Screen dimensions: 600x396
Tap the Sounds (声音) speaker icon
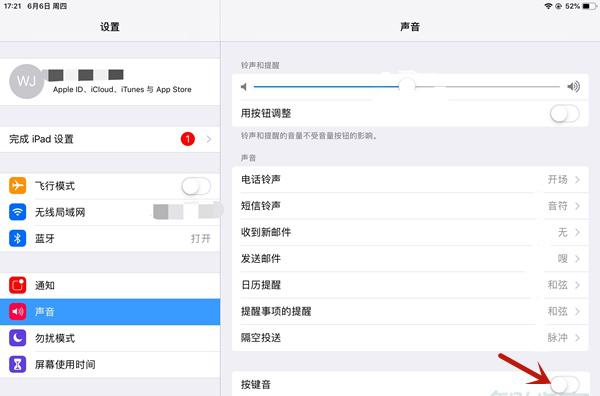pos(18,311)
